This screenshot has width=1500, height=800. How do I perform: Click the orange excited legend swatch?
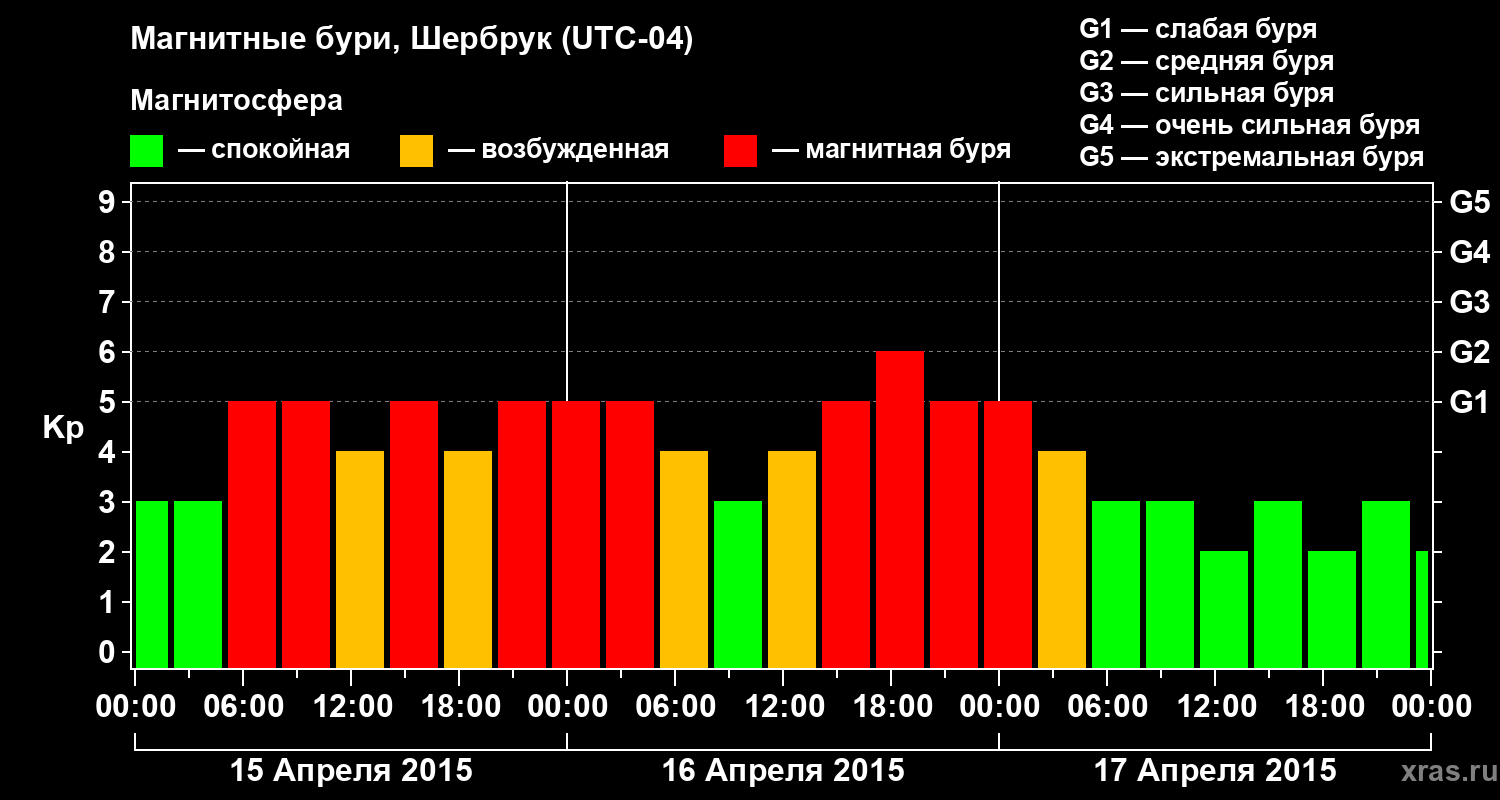[417, 151]
